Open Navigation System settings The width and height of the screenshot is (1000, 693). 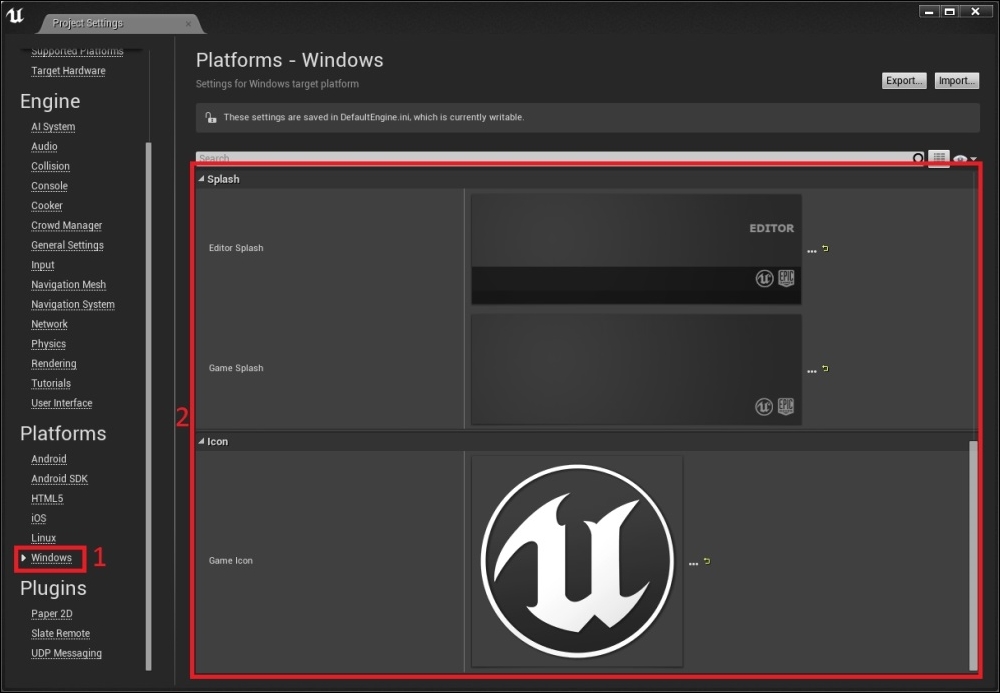point(73,305)
